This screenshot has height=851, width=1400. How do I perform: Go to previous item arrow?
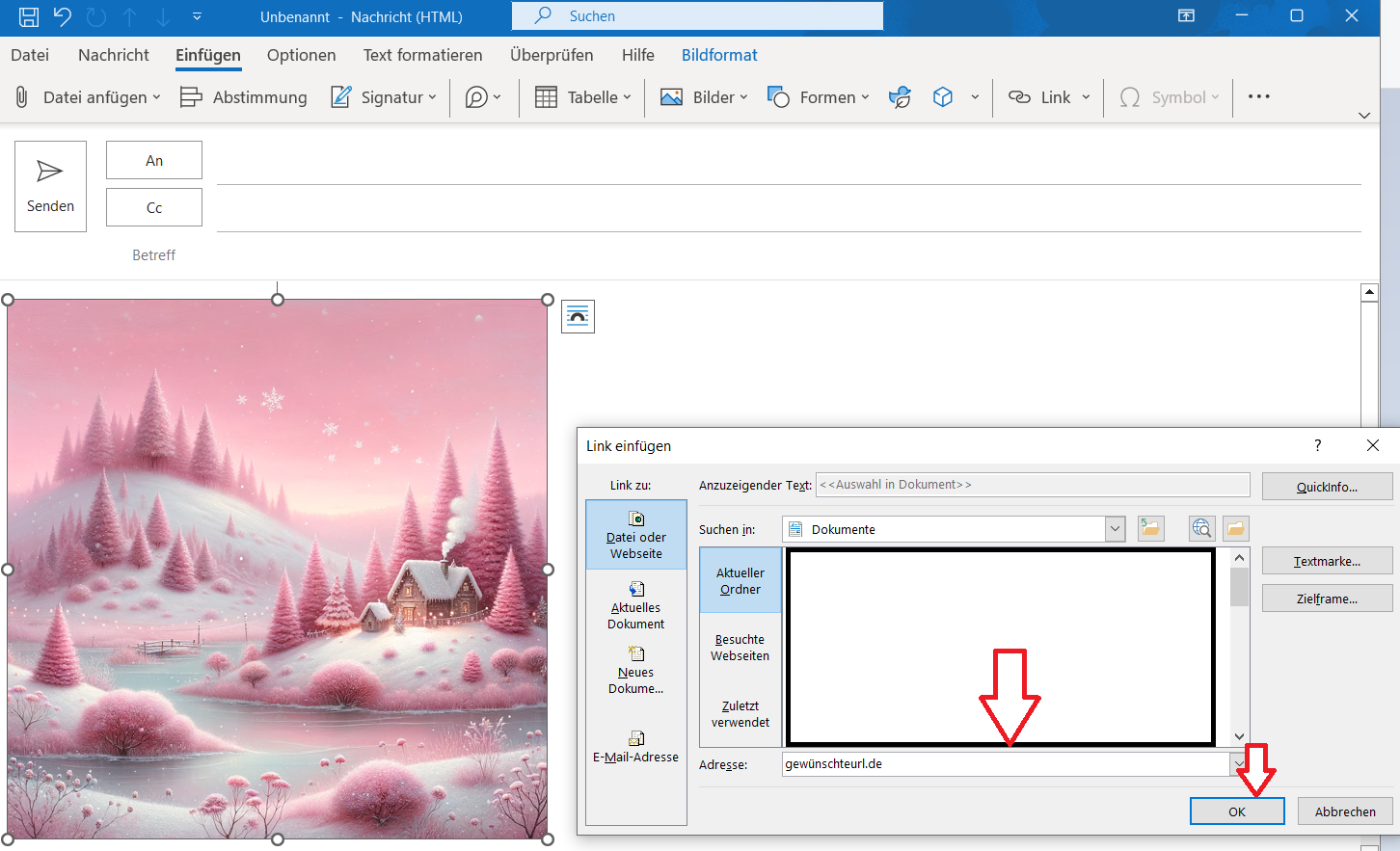point(129,16)
